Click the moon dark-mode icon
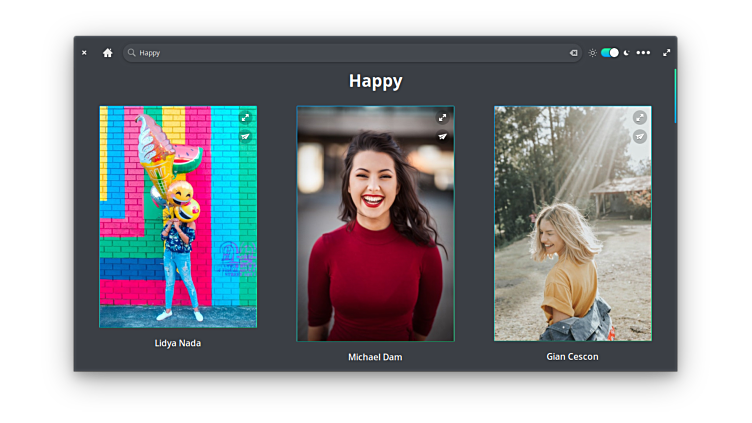The image size is (752, 423). (x=626, y=53)
